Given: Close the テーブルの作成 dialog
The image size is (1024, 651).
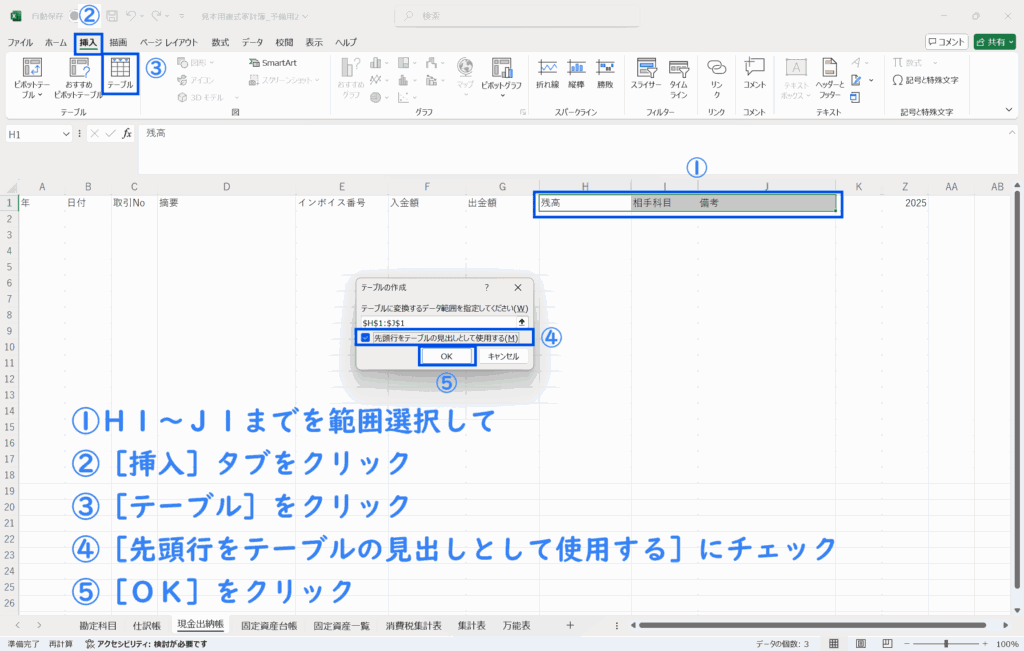Looking at the screenshot, I should [x=518, y=287].
